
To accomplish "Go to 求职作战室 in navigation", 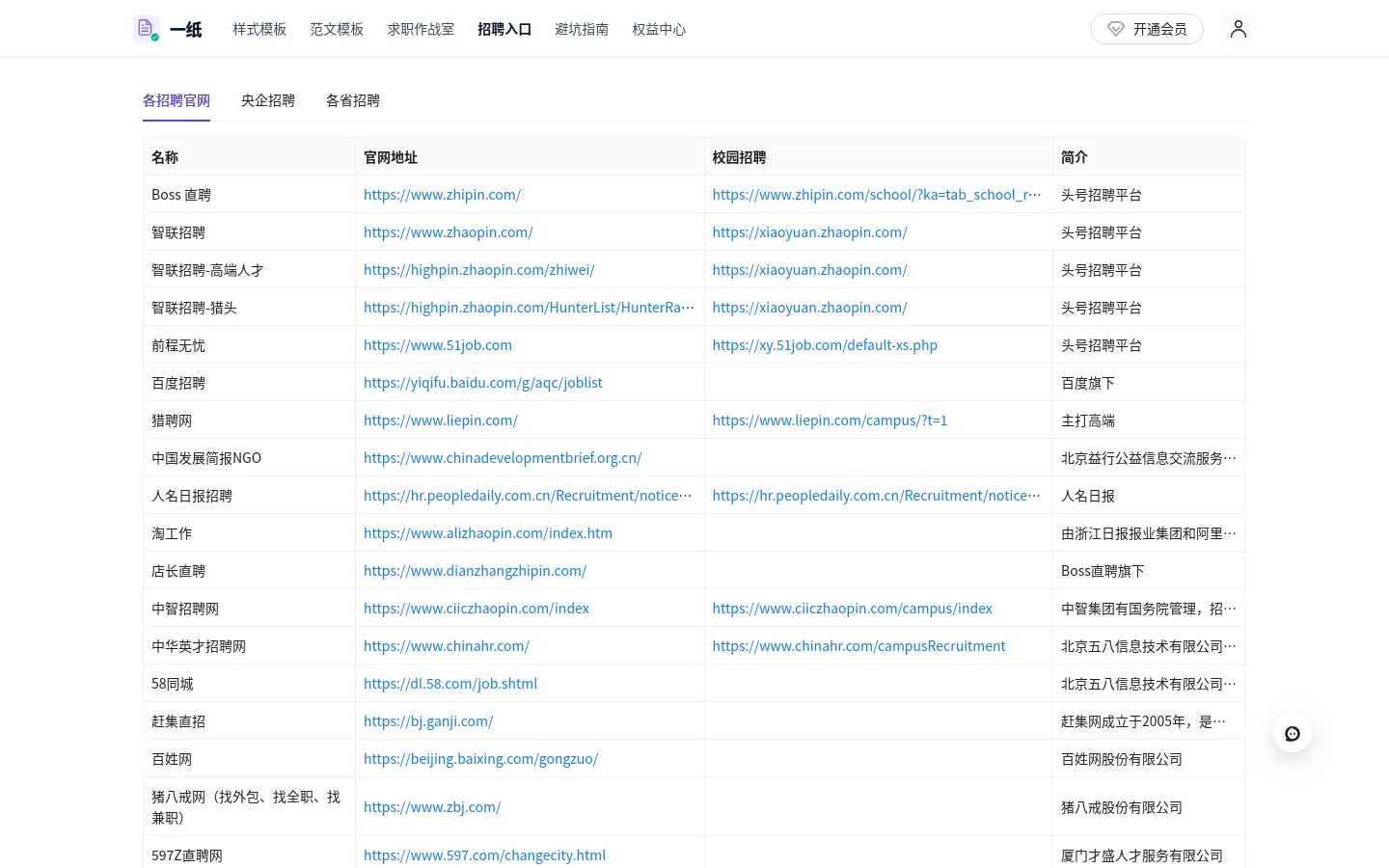I will pos(421,29).
